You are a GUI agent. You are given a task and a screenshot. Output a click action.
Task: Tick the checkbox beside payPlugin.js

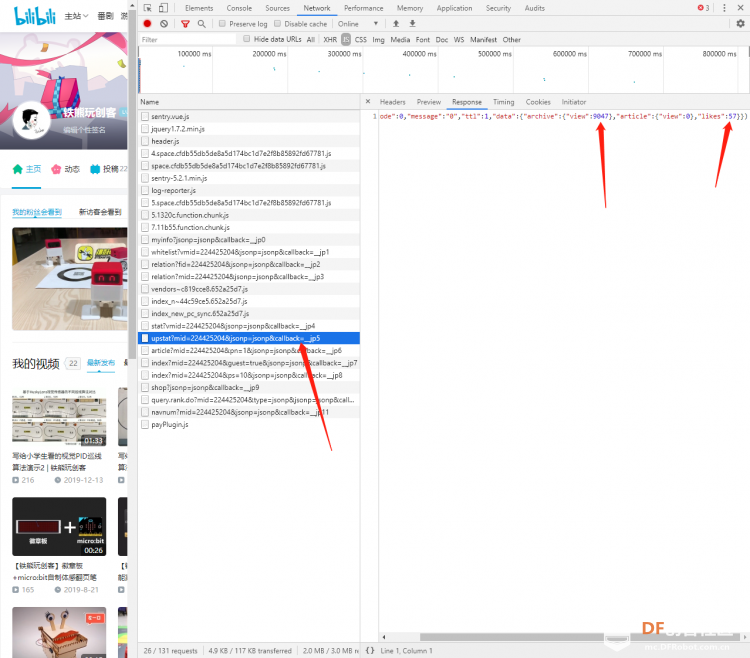coord(145,424)
